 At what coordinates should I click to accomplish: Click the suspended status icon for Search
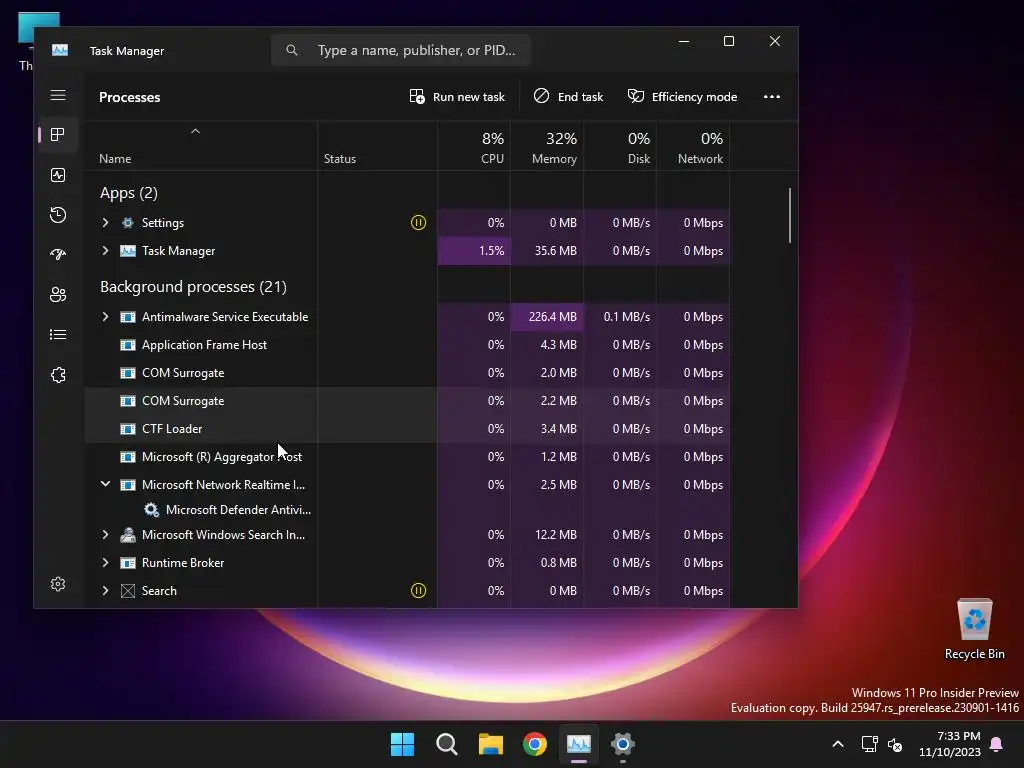pyautogui.click(x=419, y=590)
